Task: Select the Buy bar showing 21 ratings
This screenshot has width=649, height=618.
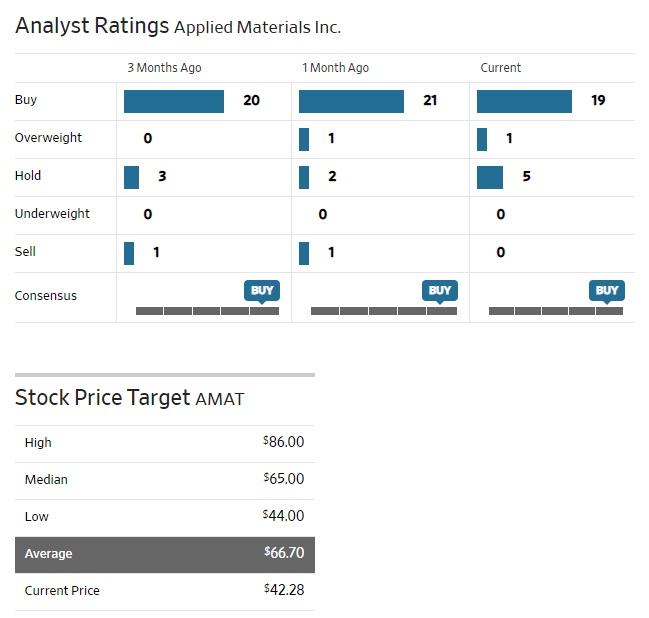Action: (x=351, y=101)
